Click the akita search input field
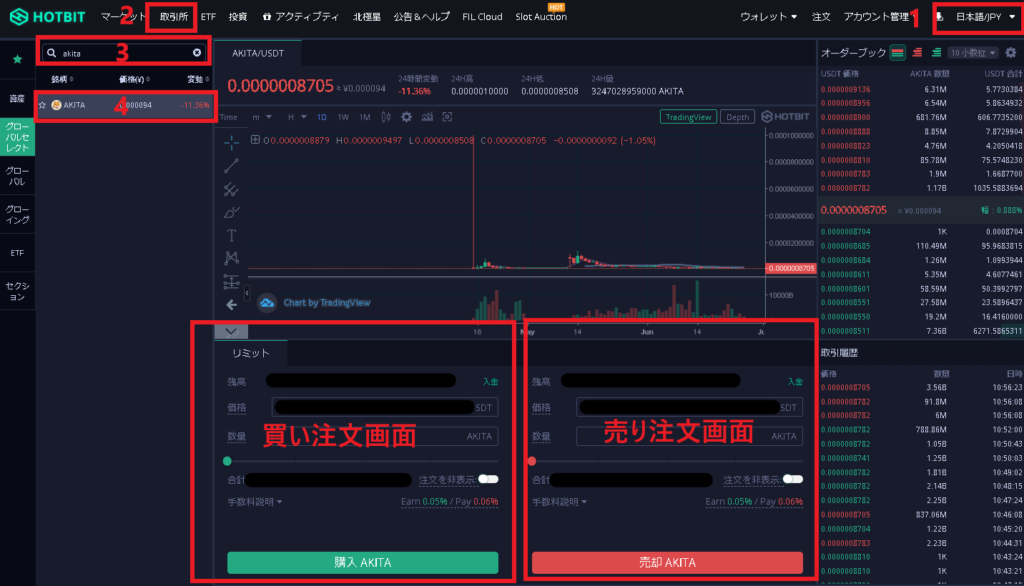Image resolution: width=1024 pixels, height=586 pixels. 123,53
